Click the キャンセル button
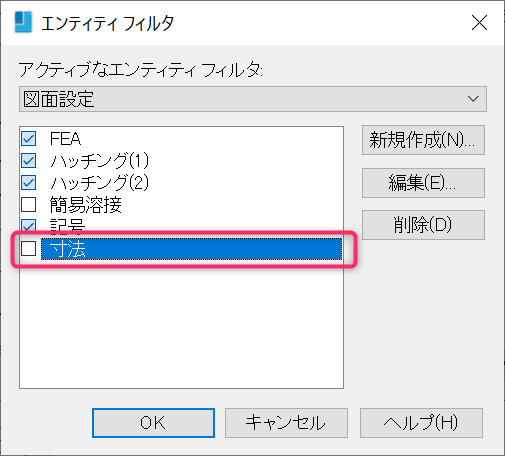505x456 pixels. click(x=286, y=423)
